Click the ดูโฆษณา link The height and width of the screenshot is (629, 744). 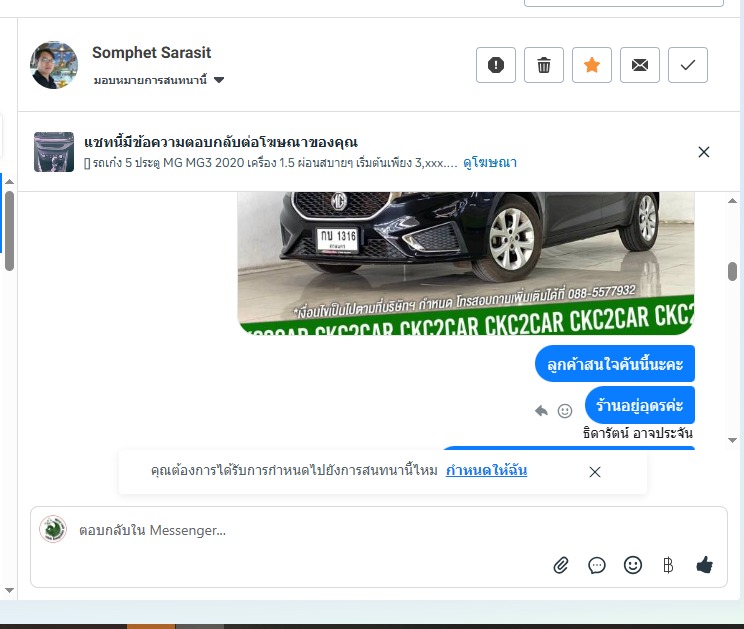coord(490,163)
